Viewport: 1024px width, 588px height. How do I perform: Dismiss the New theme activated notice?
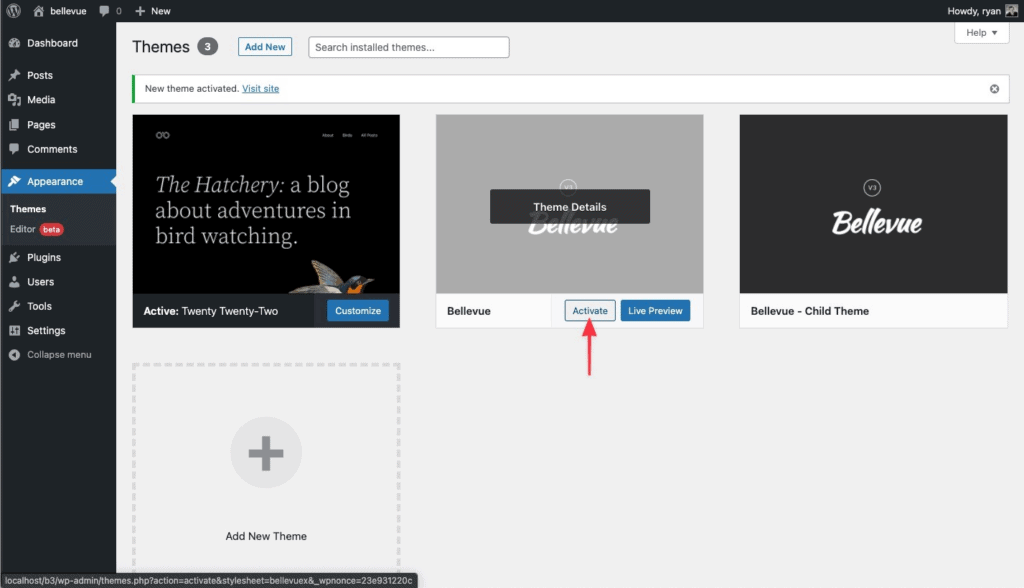point(994,89)
